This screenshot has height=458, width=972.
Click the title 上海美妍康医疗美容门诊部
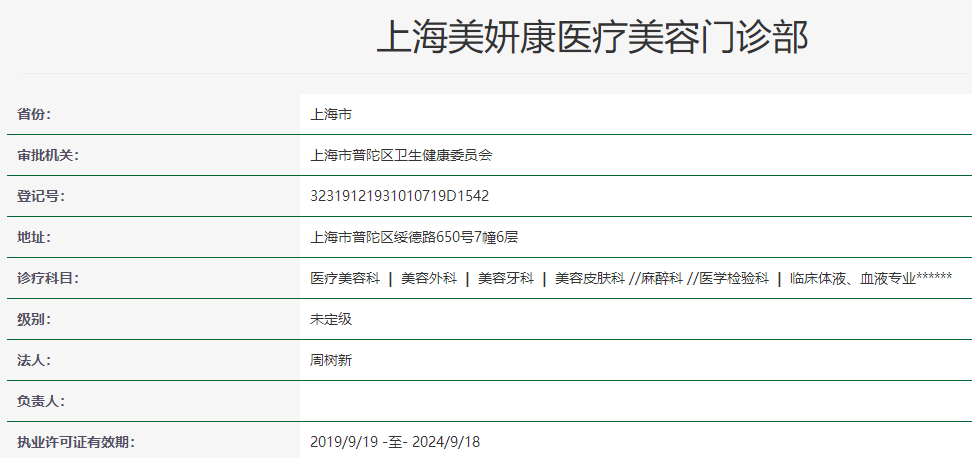point(592,37)
